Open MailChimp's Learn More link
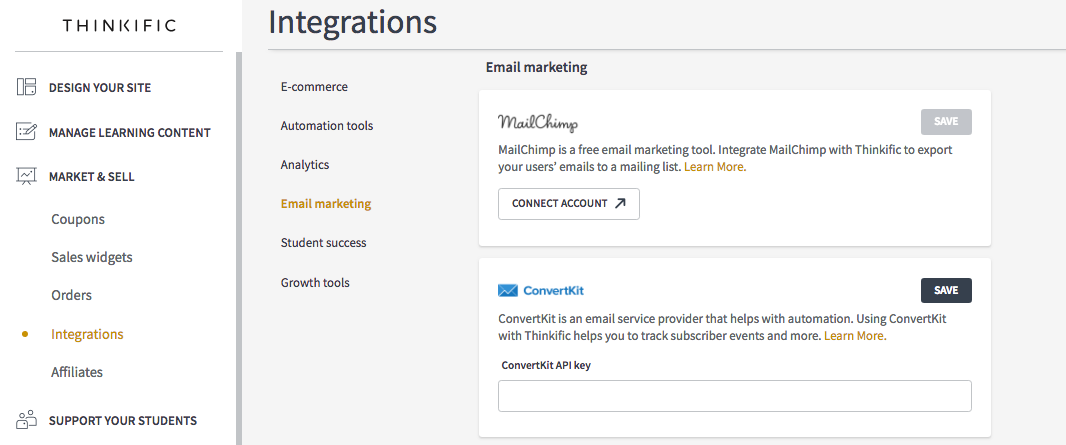The height and width of the screenshot is (445, 1066). 715,166
